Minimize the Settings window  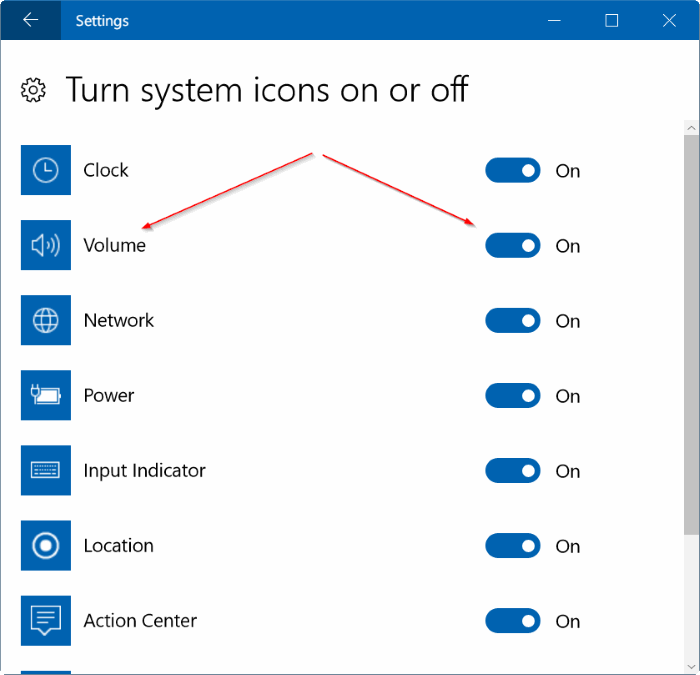click(554, 20)
